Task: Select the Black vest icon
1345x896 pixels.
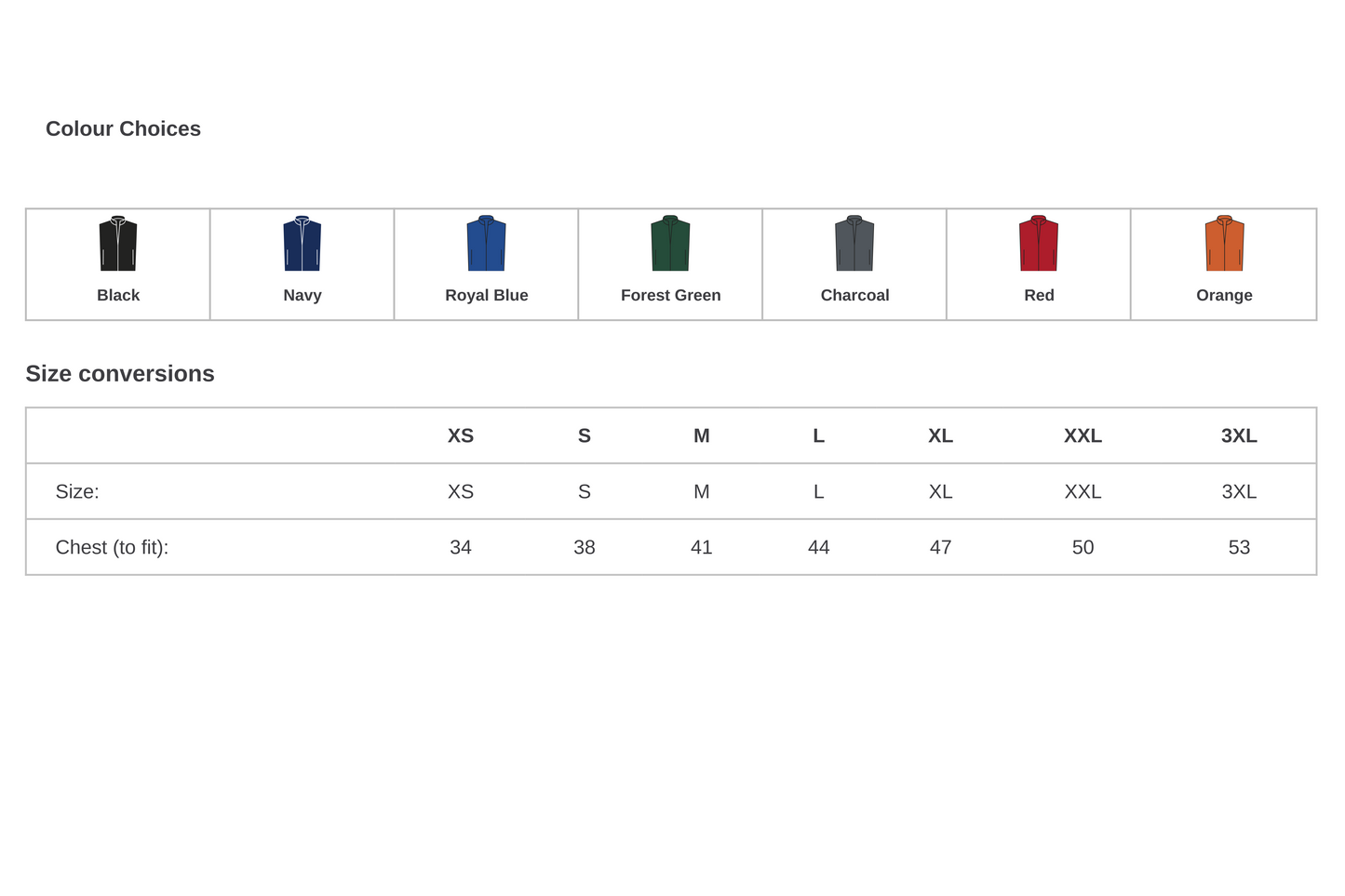Action: pyautogui.click(x=118, y=244)
